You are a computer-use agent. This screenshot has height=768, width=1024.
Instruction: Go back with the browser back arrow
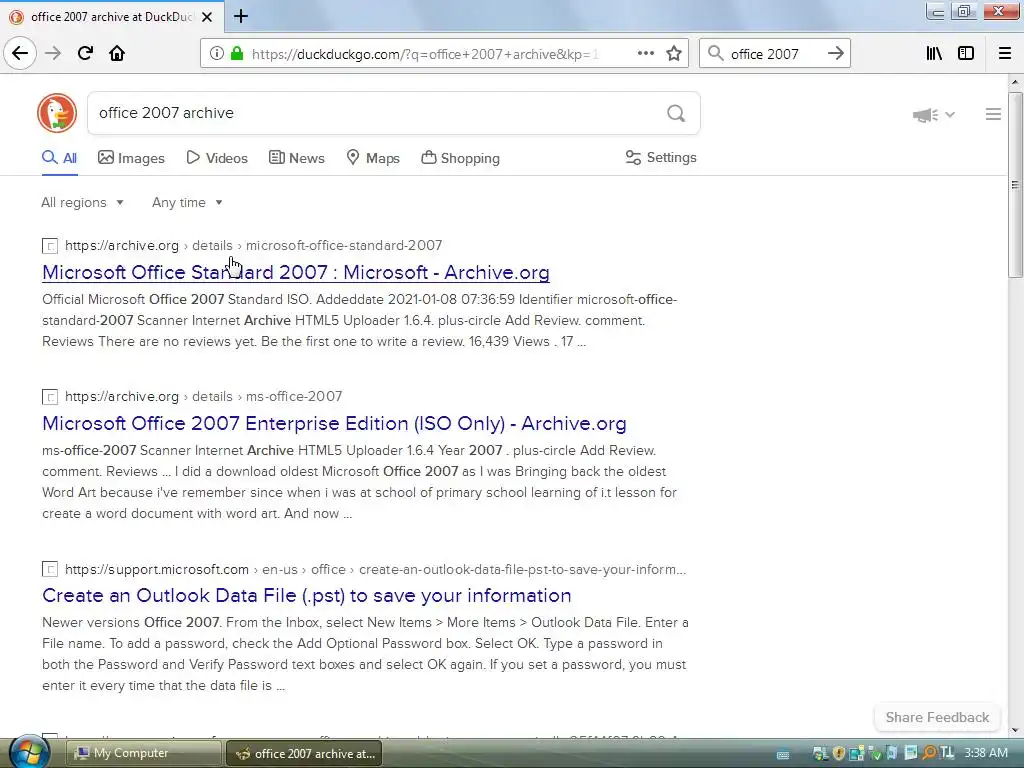(x=20, y=54)
